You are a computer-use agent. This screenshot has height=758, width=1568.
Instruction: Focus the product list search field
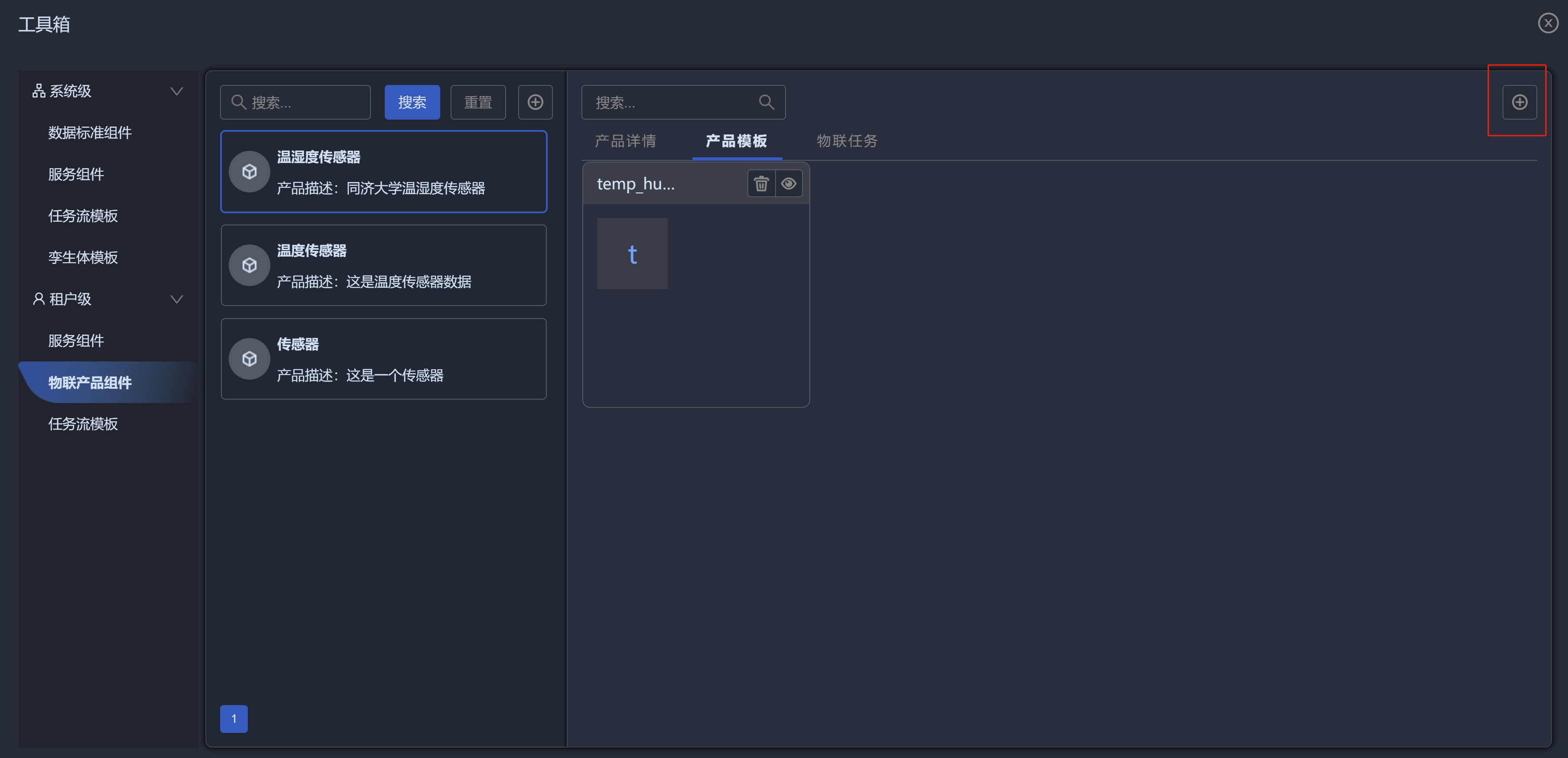[x=295, y=102]
